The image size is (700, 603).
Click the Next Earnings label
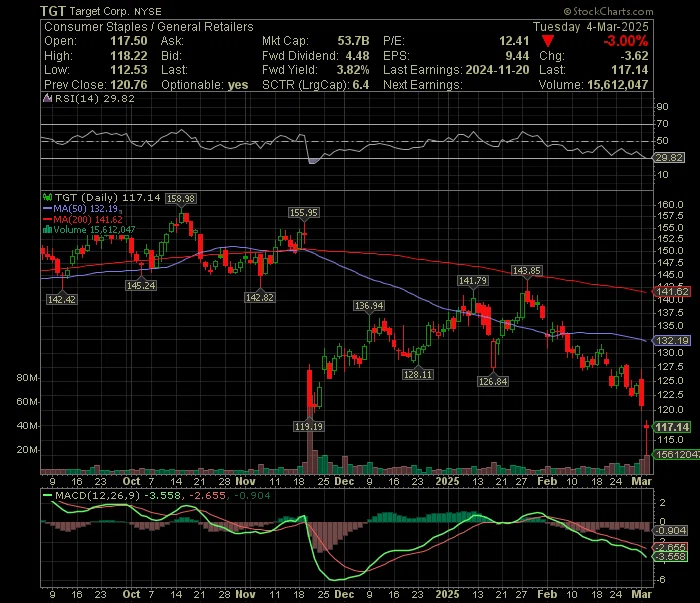pos(422,85)
